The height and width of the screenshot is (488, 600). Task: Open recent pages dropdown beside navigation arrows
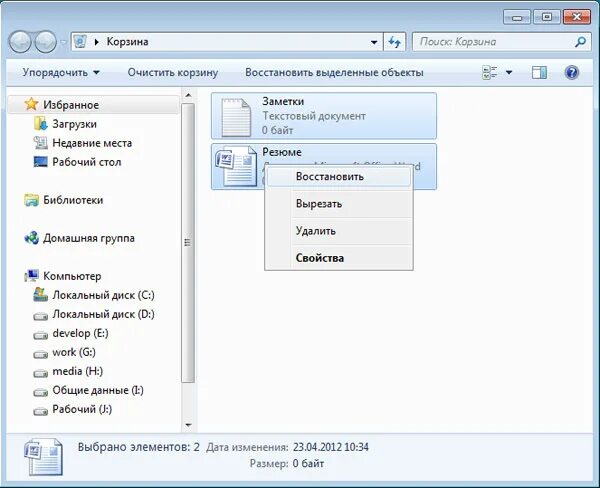(x=64, y=42)
